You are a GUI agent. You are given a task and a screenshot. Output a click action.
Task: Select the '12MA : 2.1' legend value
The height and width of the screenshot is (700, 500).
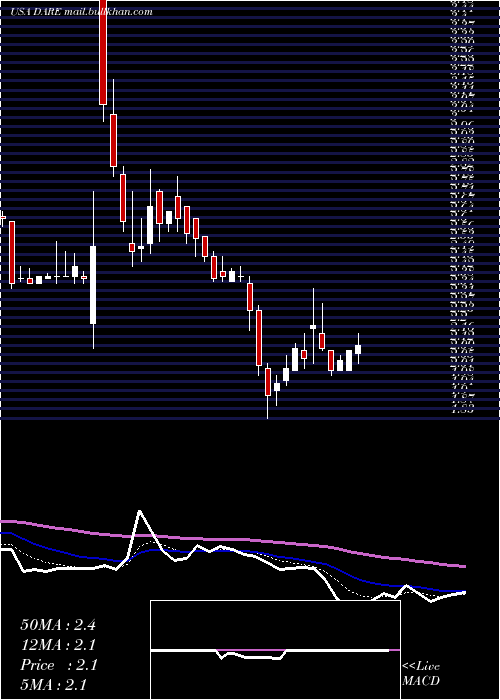point(58,645)
